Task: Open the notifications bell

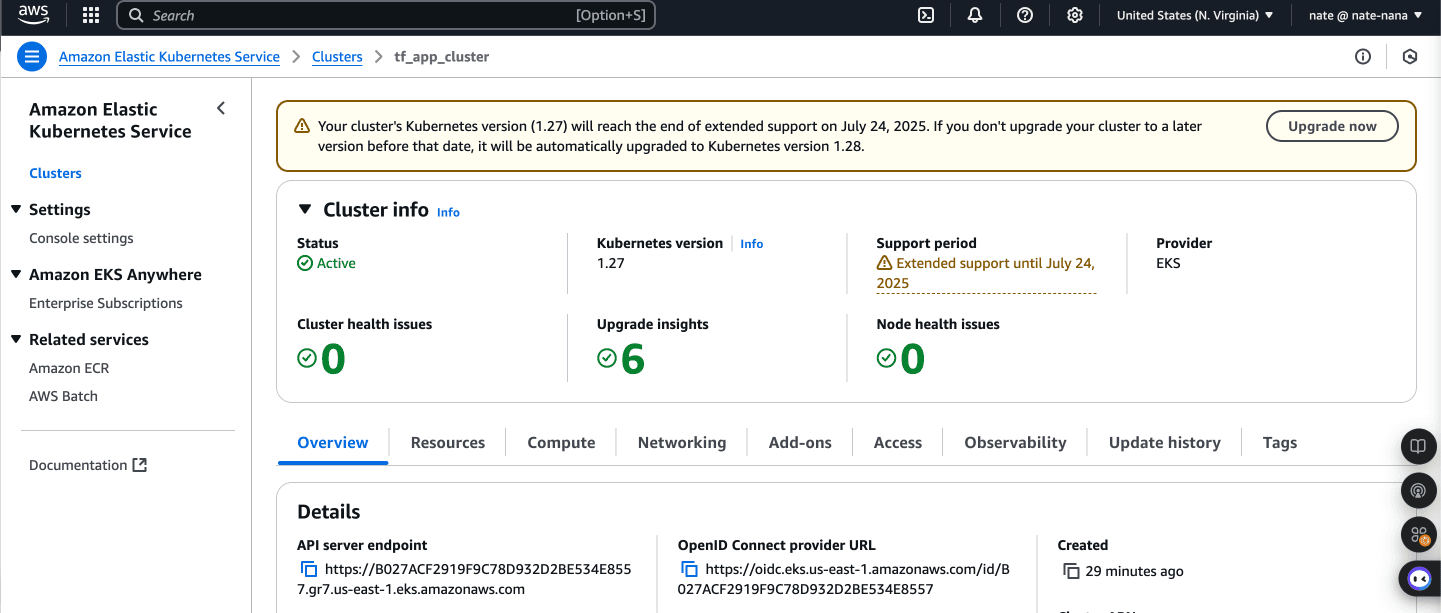Action: pyautogui.click(x=975, y=15)
